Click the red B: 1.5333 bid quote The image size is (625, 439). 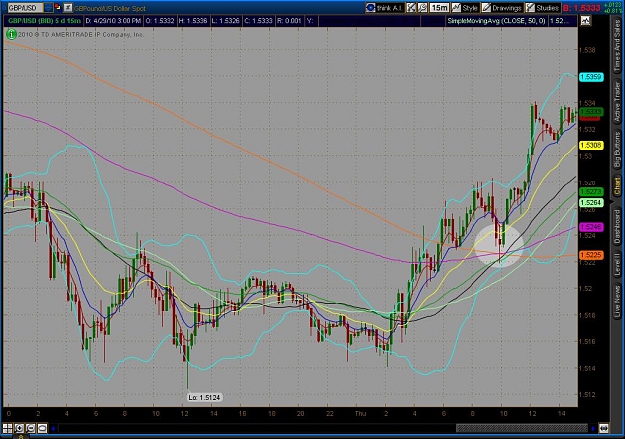(582, 8)
